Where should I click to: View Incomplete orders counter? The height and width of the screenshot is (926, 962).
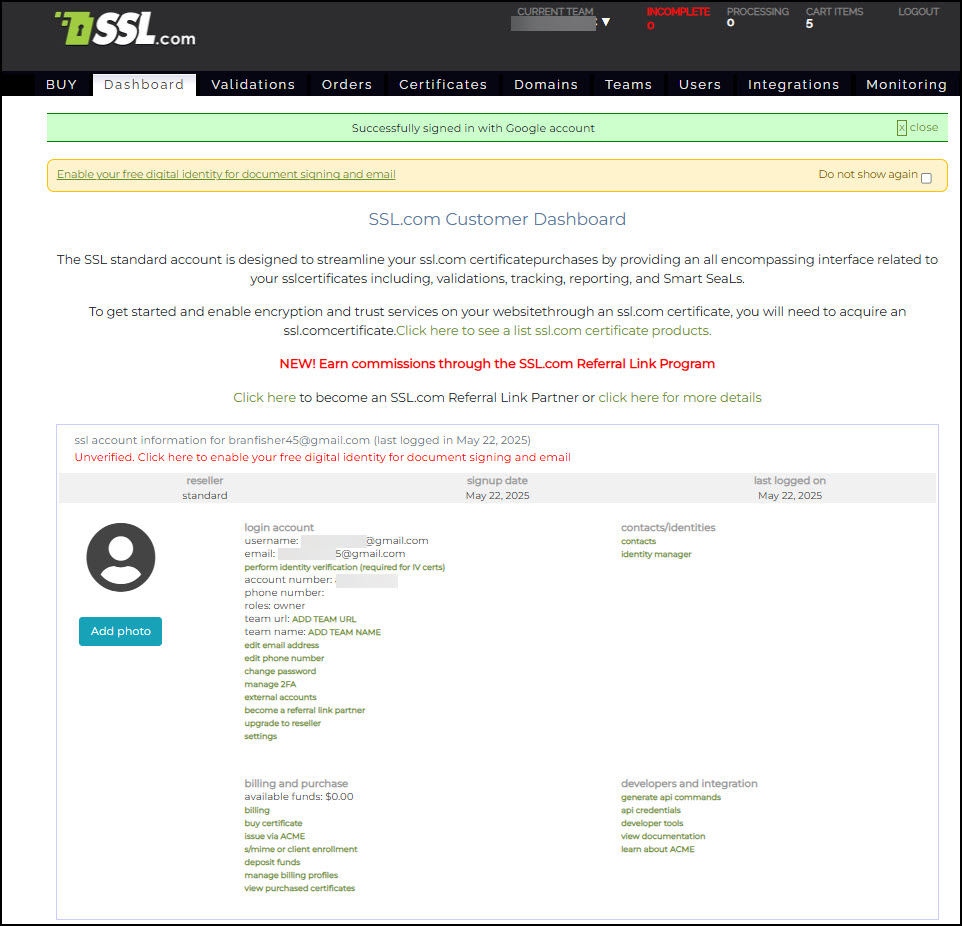[677, 17]
